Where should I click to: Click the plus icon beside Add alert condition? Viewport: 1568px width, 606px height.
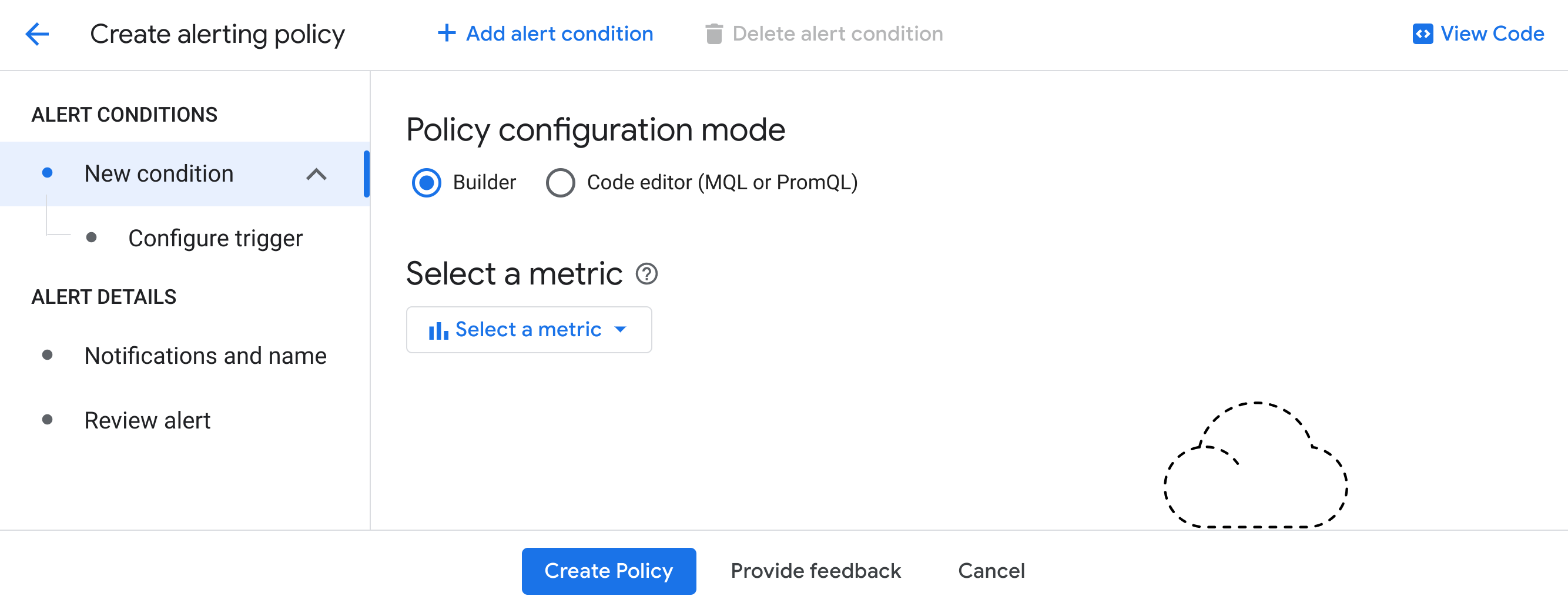click(x=446, y=34)
